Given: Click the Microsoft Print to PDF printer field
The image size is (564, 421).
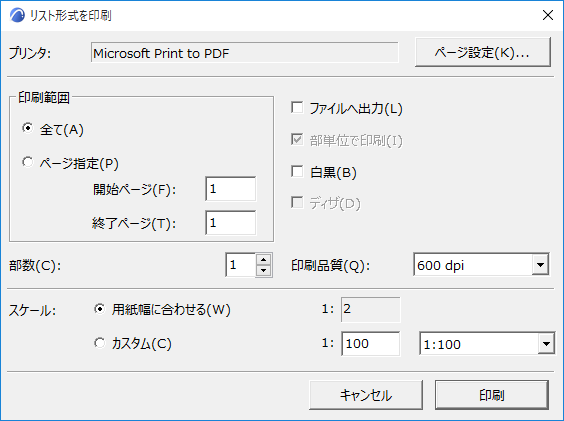Looking at the screenshot, I should (x=245, y=53).
